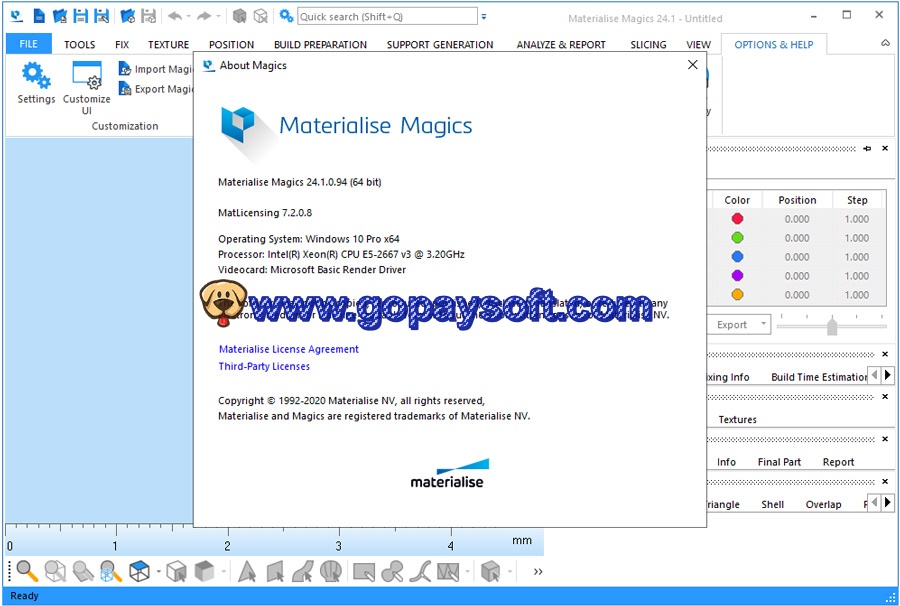
Task: Select the Step value in the orange row
Action: [x=857, y=294]
